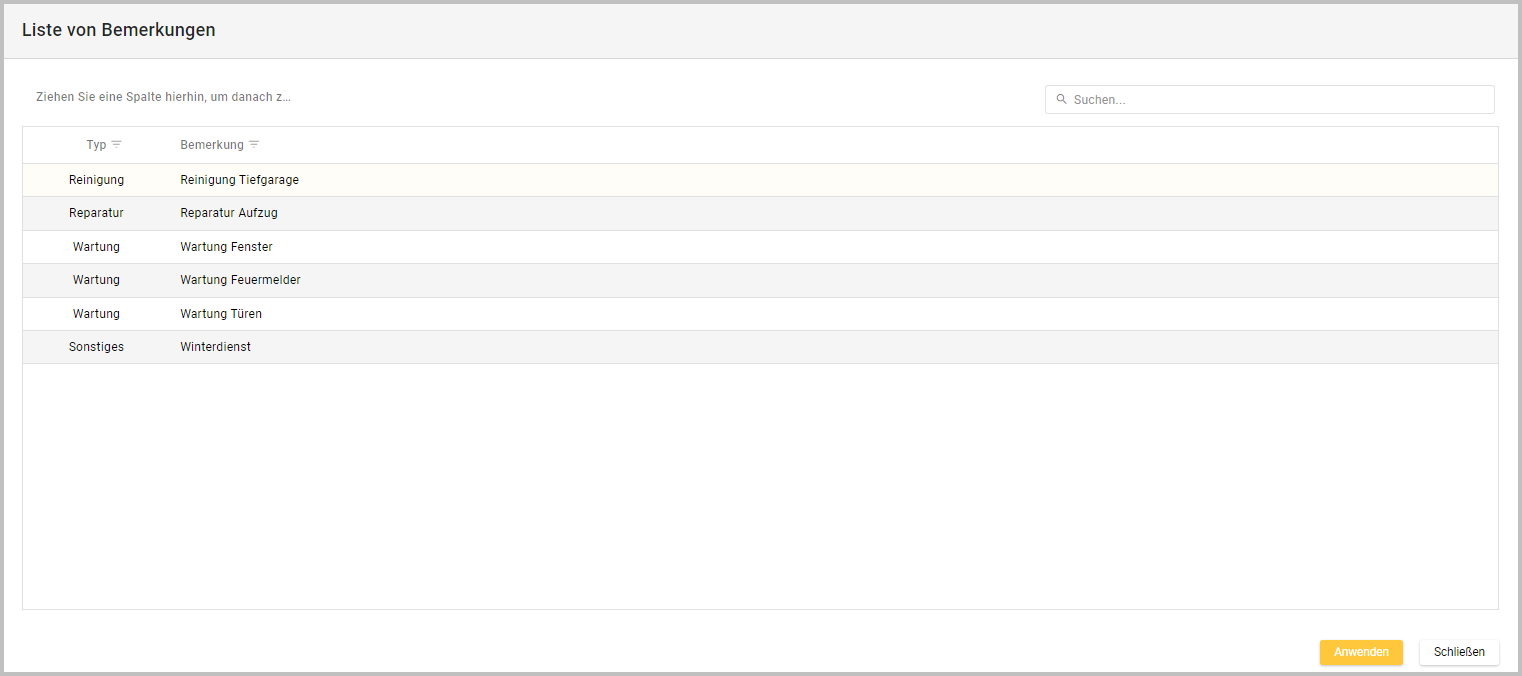Click the Liste von Bemerkungen title
This screenshot has width=1522, height=676.
[119, 30]
